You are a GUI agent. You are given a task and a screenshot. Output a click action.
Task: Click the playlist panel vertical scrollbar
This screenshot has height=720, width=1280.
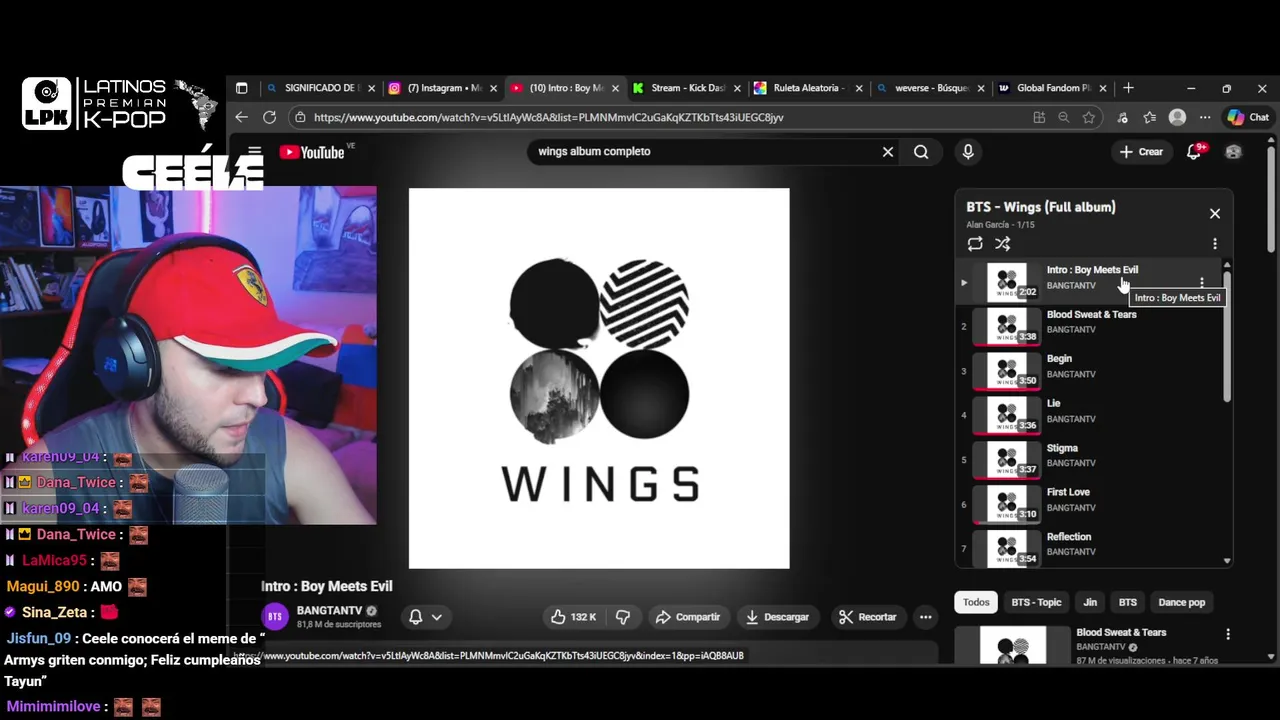1227,336
